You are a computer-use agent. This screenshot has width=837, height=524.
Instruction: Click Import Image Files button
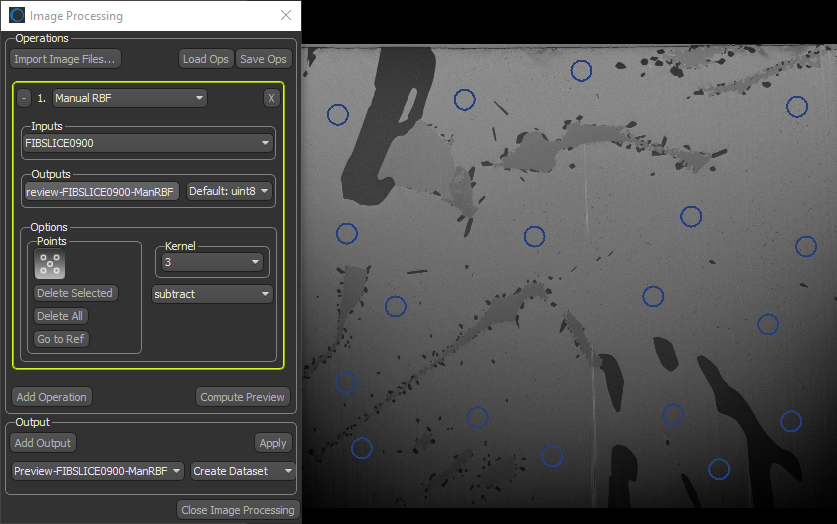pyautogui.click(x=66, y=59)
